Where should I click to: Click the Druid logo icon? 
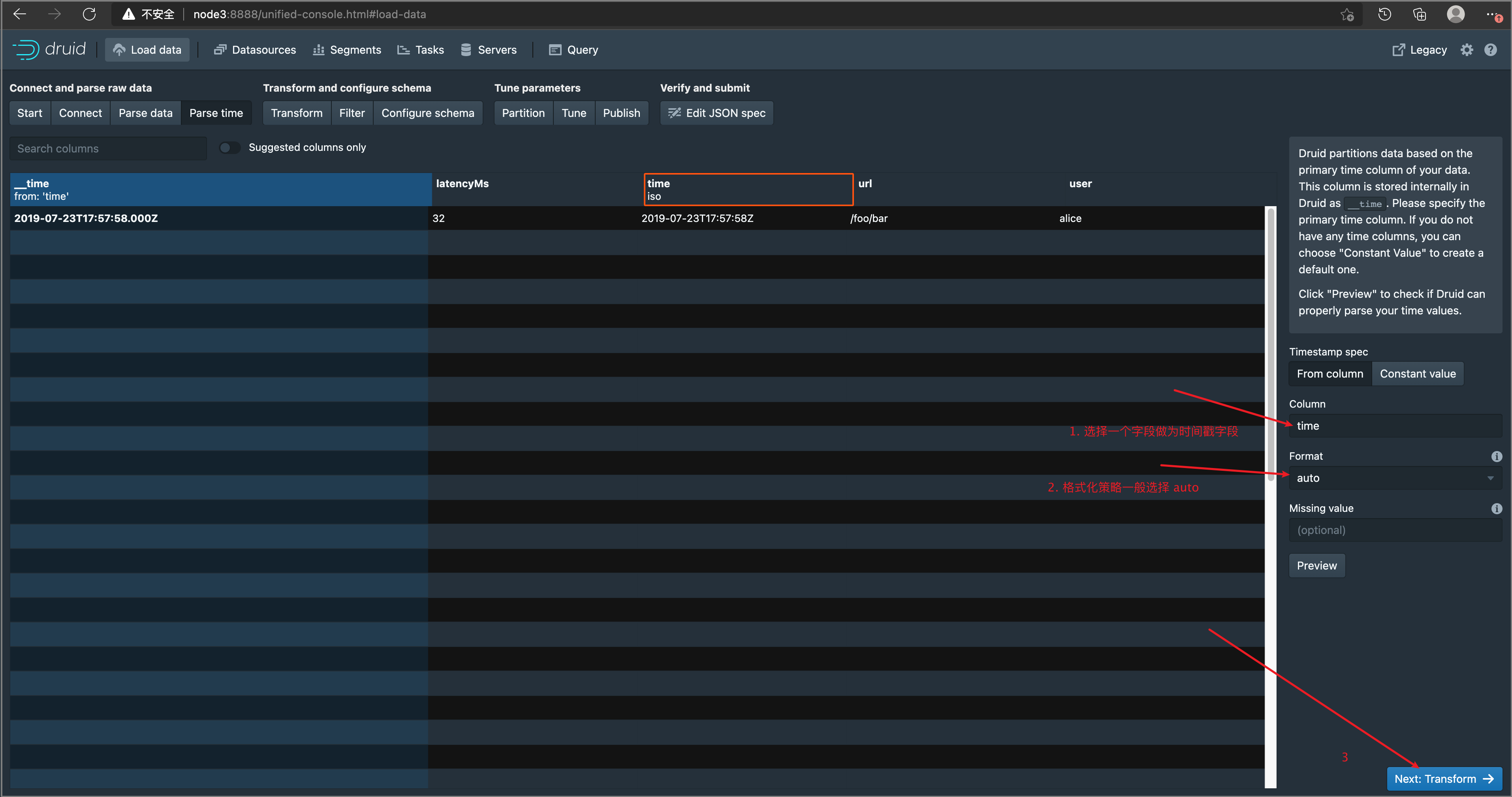26,49
